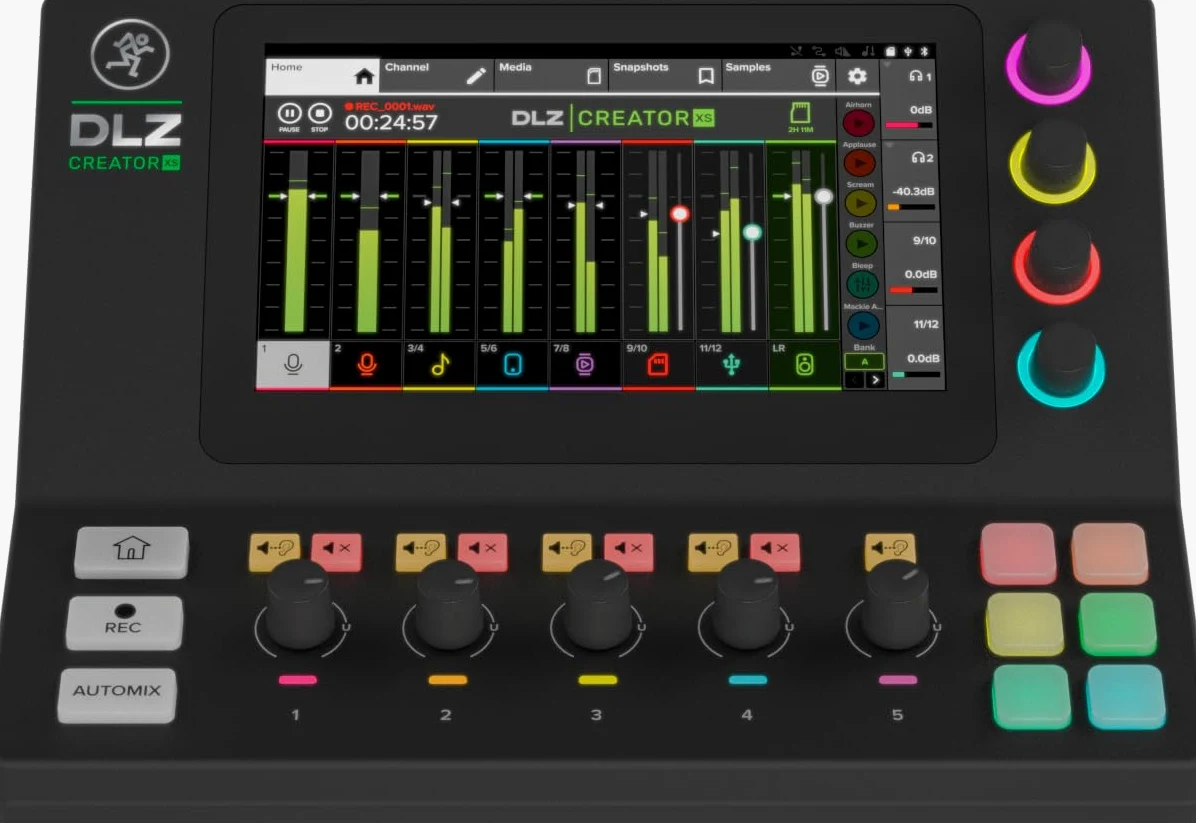The height and width of the screenshot is (823, 1196).
Task: Go to the next sample bank arrow
Action: pyautogui.click(x=876, y=379)
